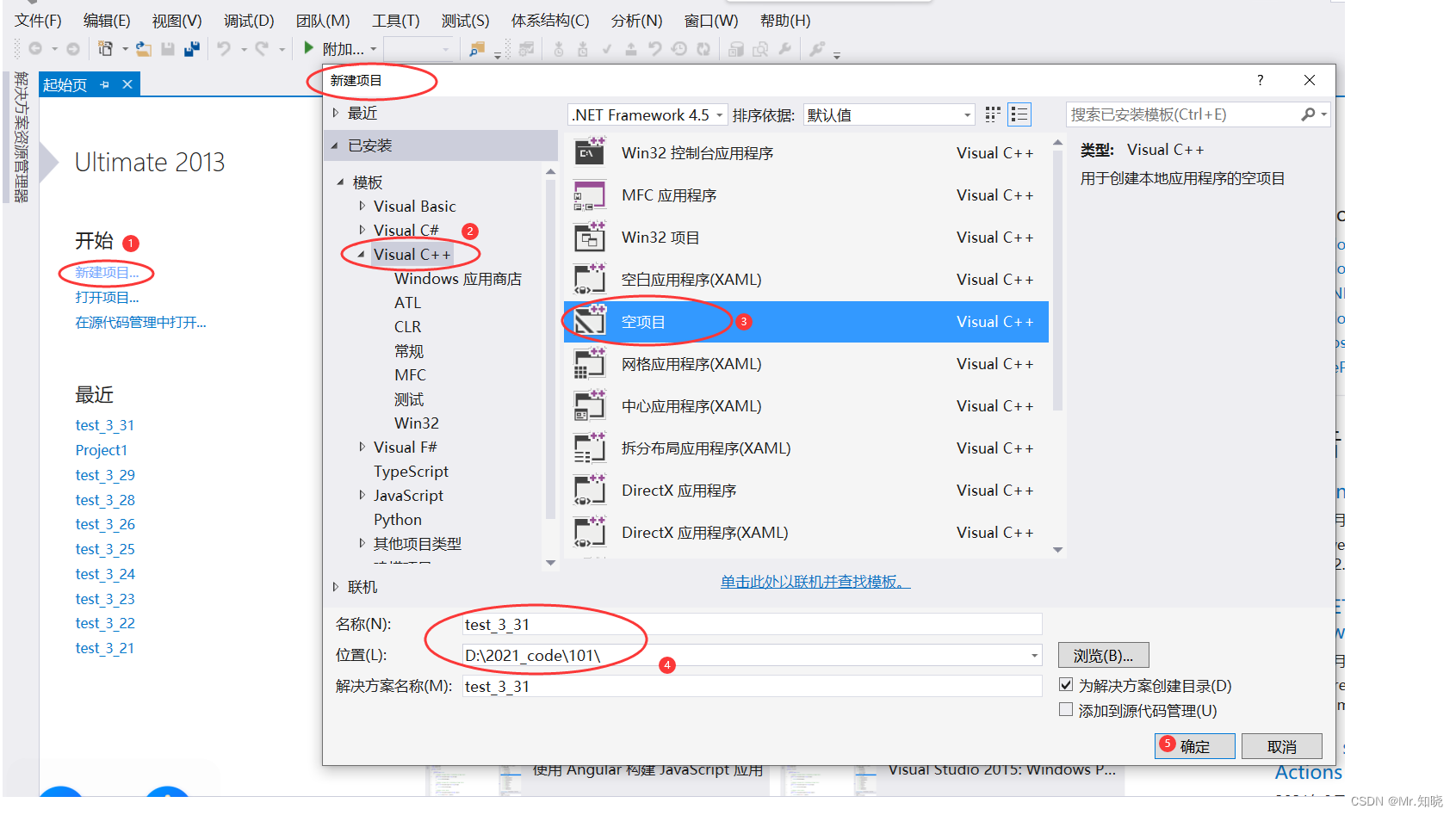Image resolution: width=1456 pixels, height=815 pixels.
Task: Enable 添加到源代码管理 checkbox
Action: (1066, 710)
